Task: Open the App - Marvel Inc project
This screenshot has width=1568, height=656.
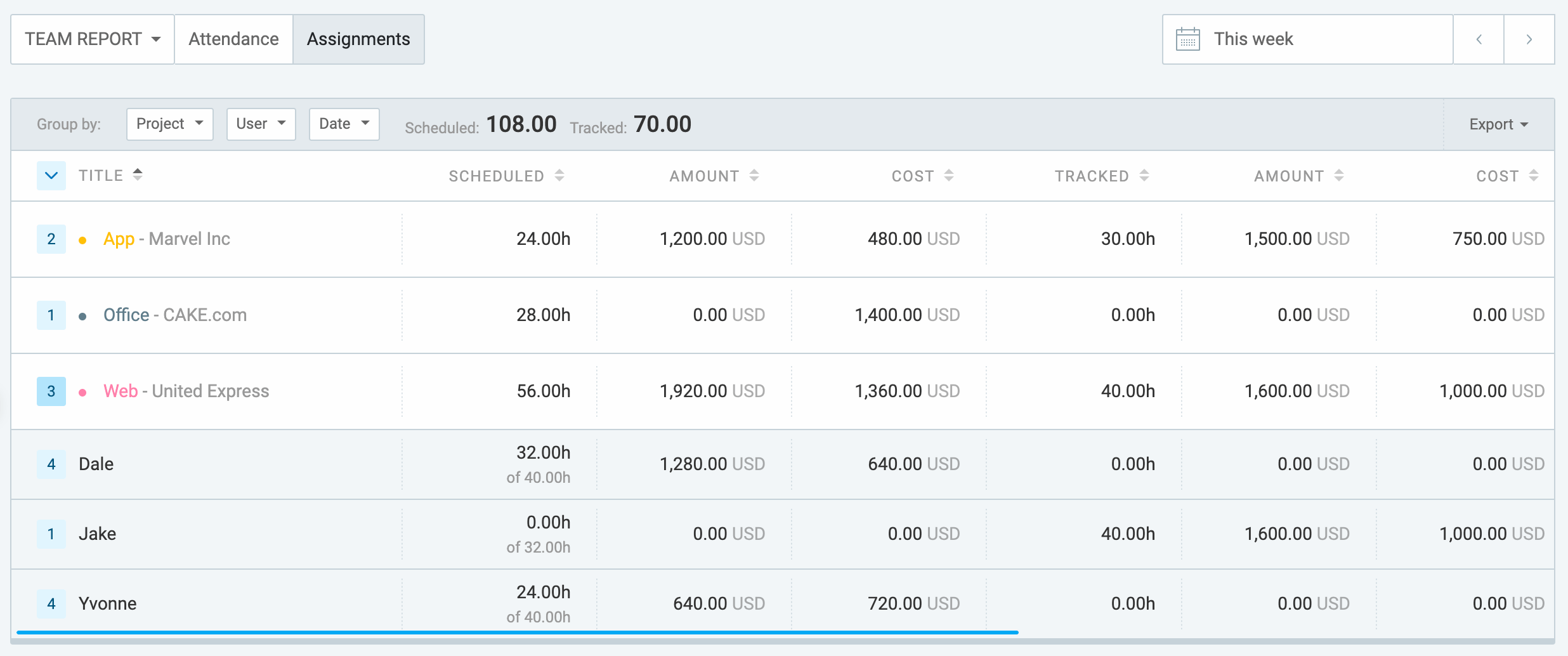Action: 167,239
